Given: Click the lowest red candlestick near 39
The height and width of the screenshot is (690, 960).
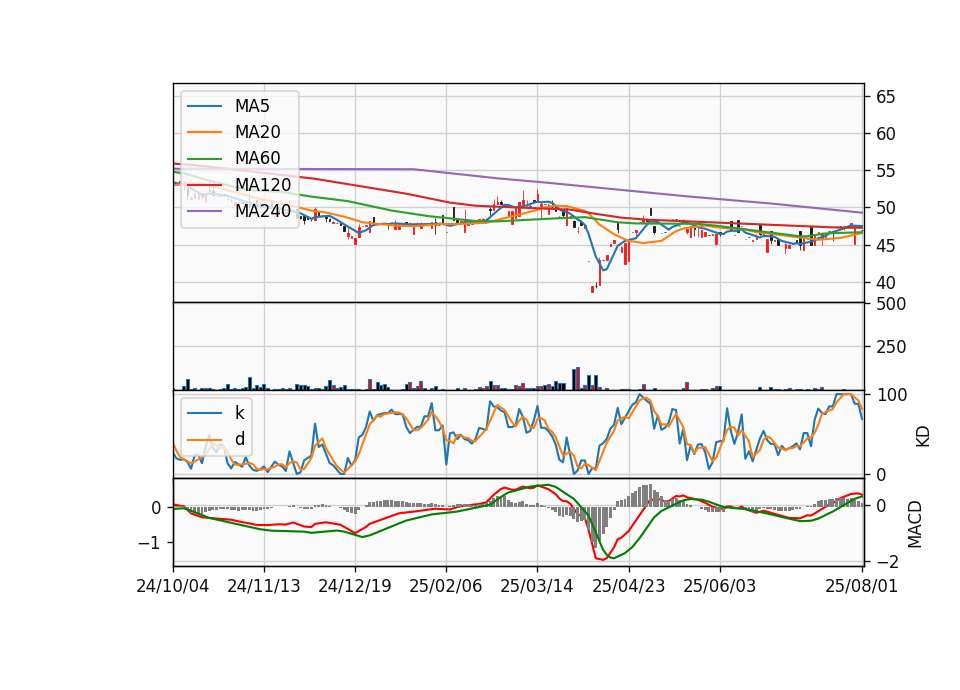Looking at the screenshot, I should pos(592,289).
